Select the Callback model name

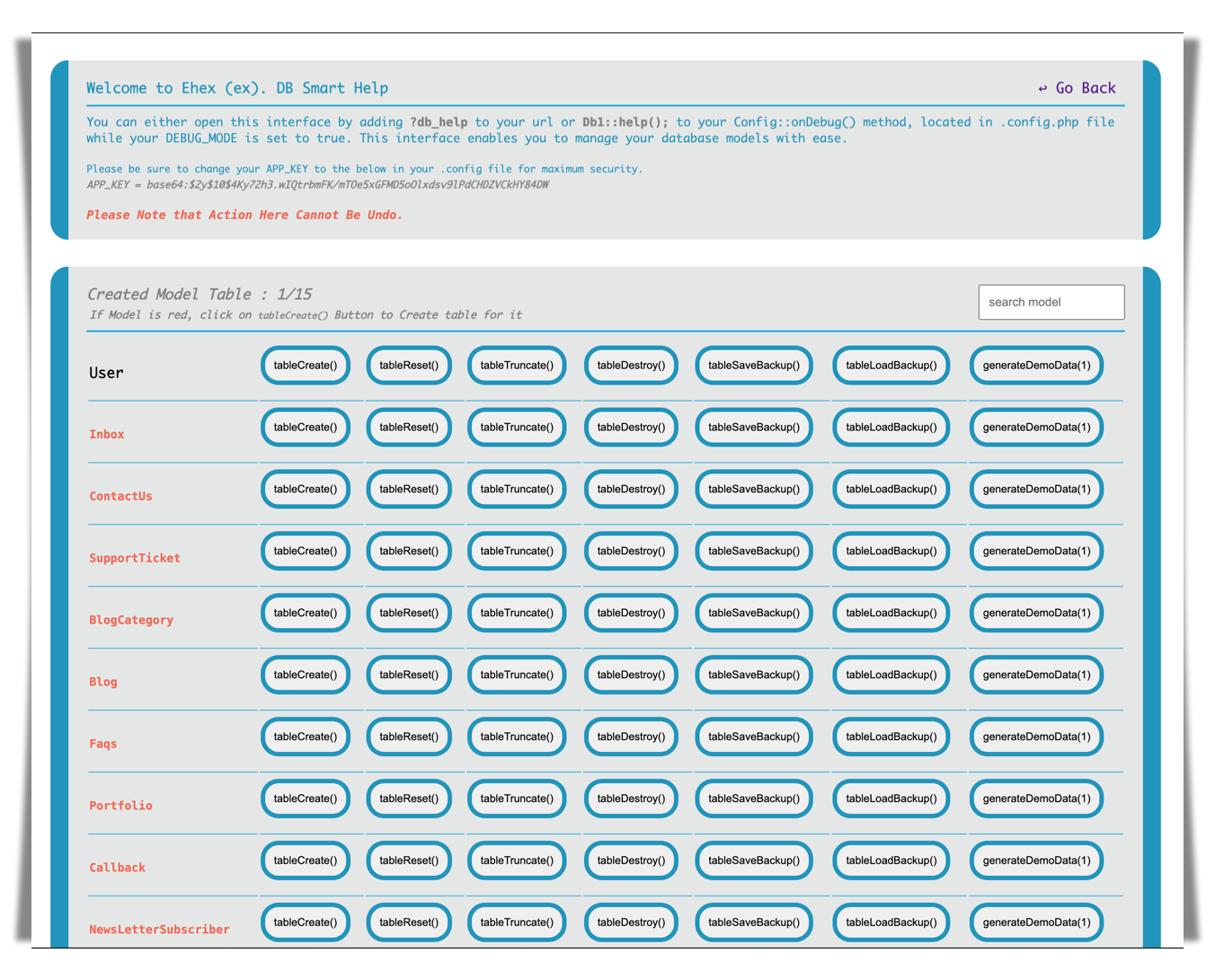117,869
